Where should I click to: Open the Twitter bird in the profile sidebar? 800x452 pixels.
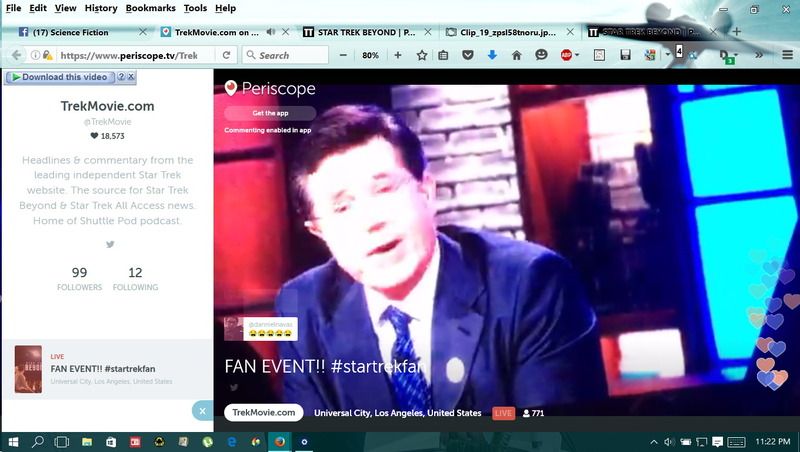tap(110, 244)
